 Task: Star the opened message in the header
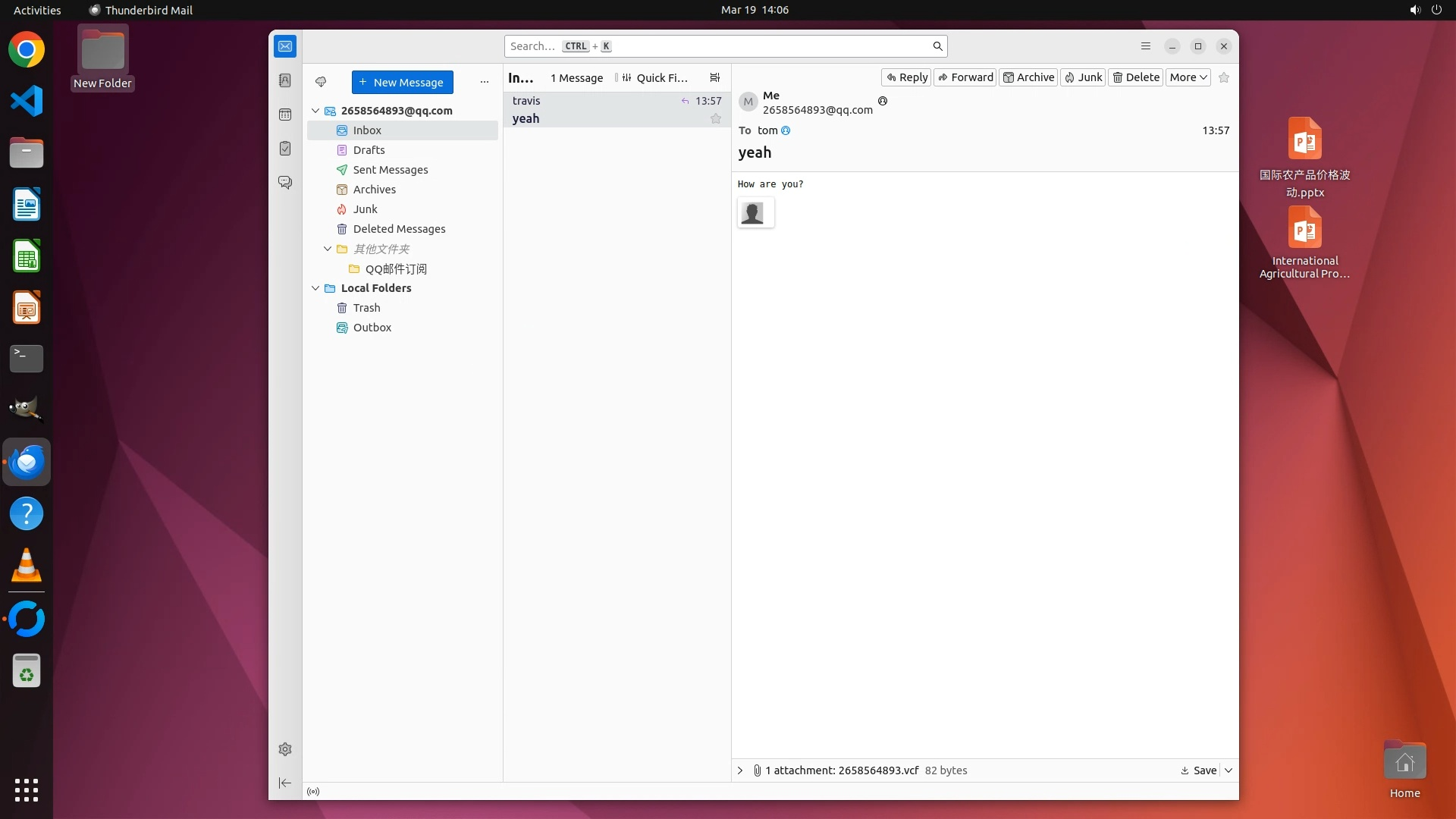(1223, 77)
